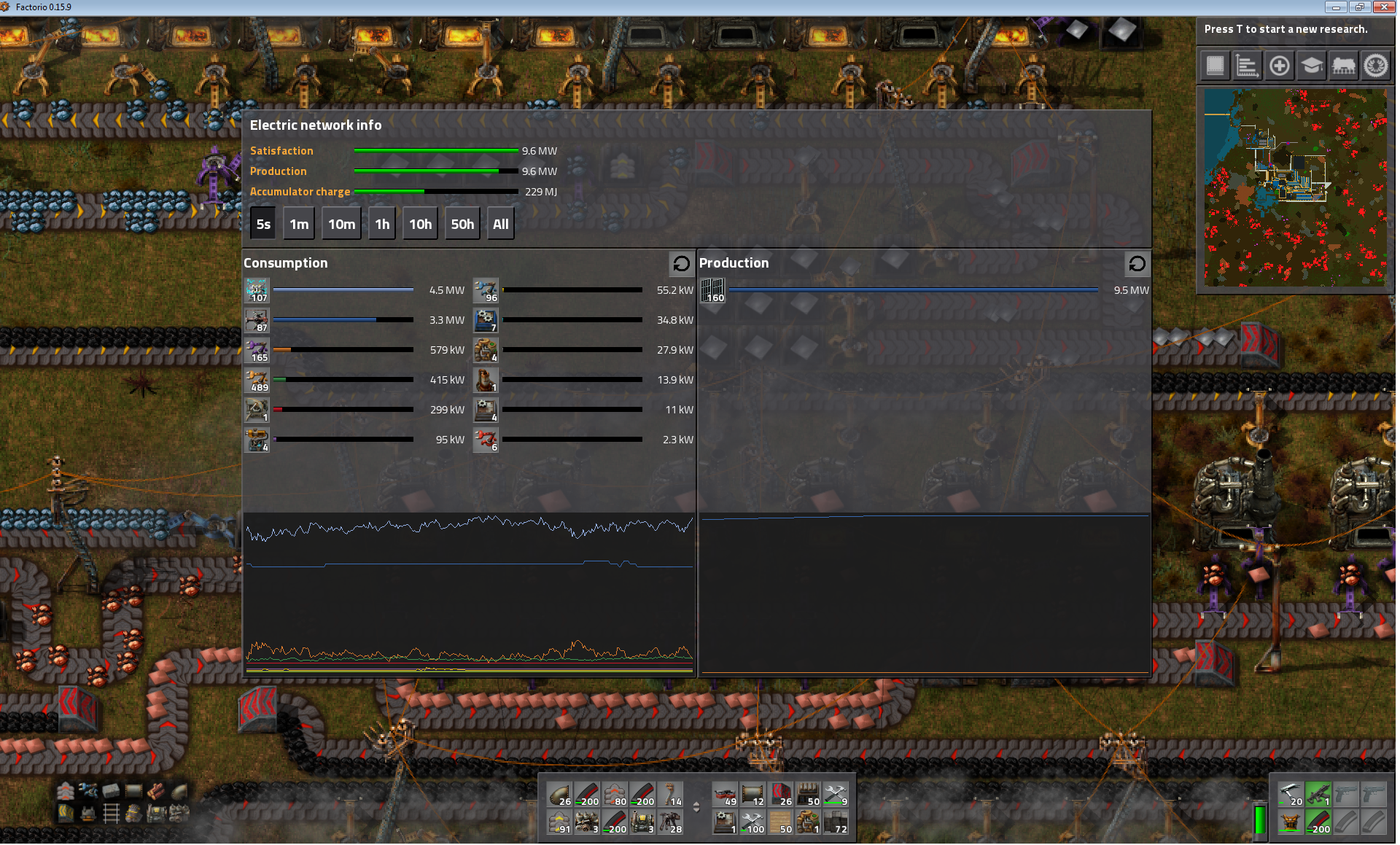Select the green-highlighted weapon slot
The width and height of the screenshot is (1400, 845).
[x=1318, y=794]
